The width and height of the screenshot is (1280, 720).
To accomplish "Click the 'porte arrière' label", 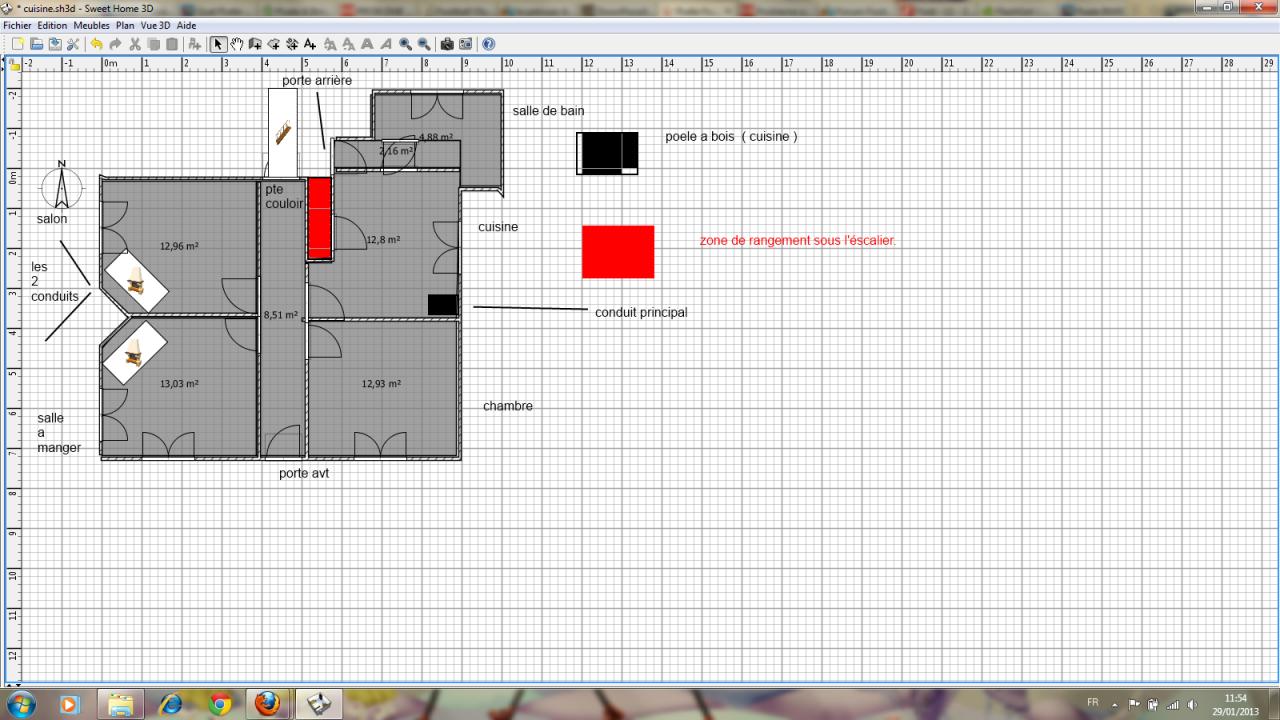I will 317,80.
